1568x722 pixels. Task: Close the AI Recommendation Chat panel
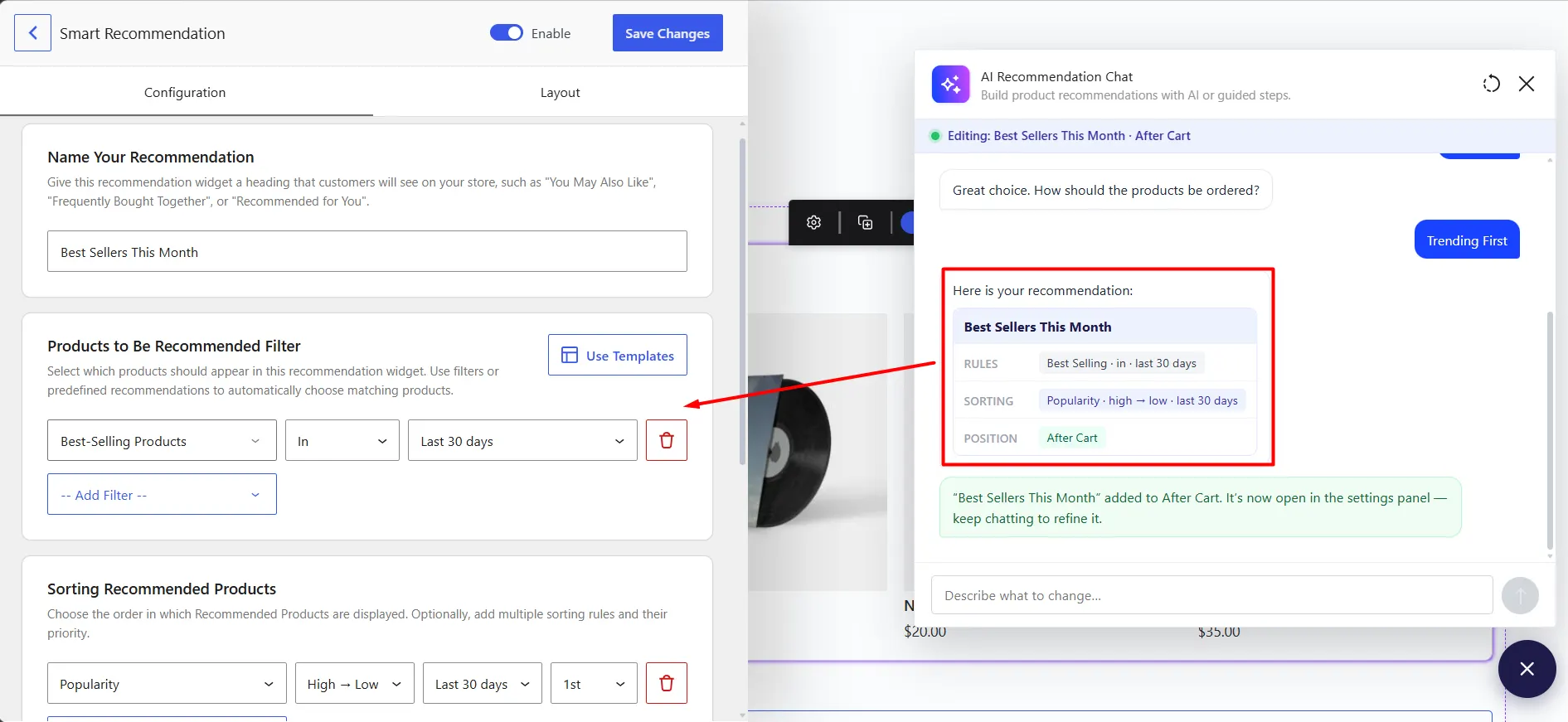[1527, 84]
